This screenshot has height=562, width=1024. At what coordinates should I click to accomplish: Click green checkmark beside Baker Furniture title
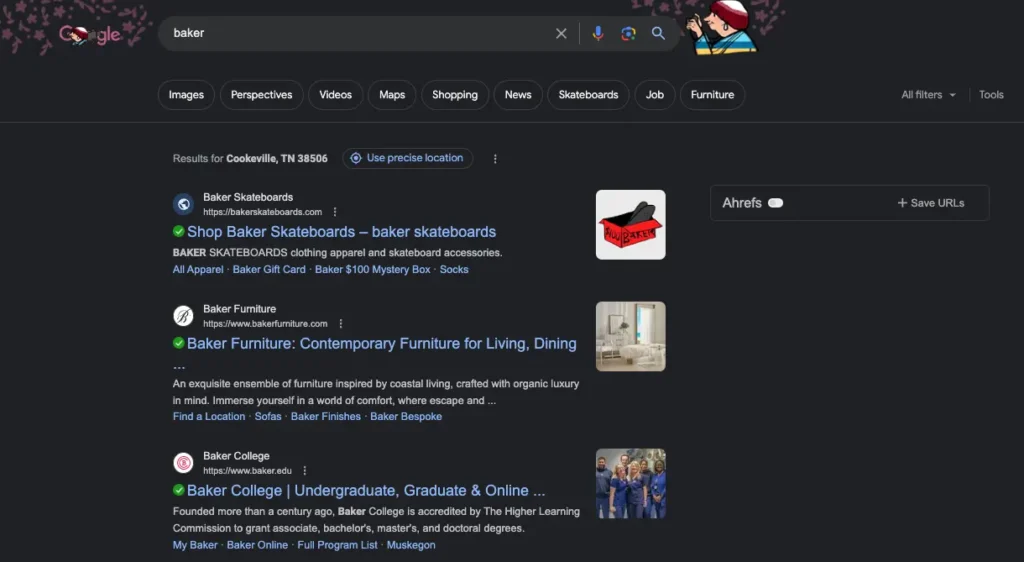click(178, 343)
